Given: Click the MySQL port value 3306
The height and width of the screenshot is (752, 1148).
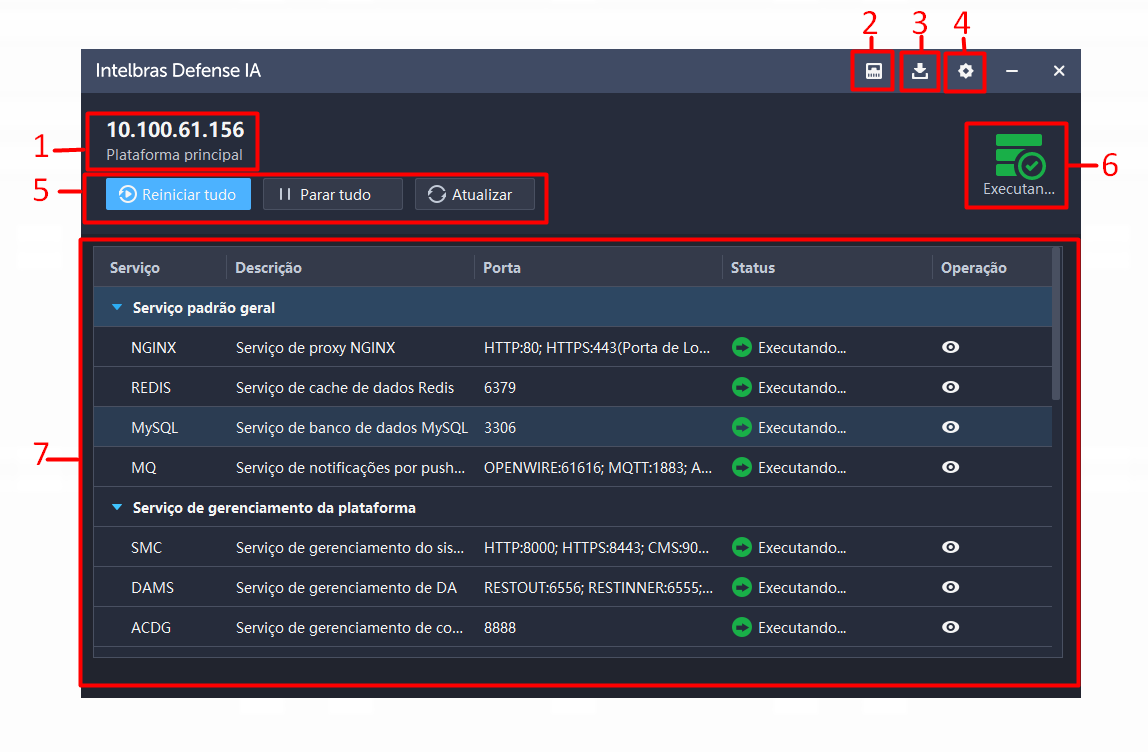Looking at the screenshot, I should (x=500, y=428).
